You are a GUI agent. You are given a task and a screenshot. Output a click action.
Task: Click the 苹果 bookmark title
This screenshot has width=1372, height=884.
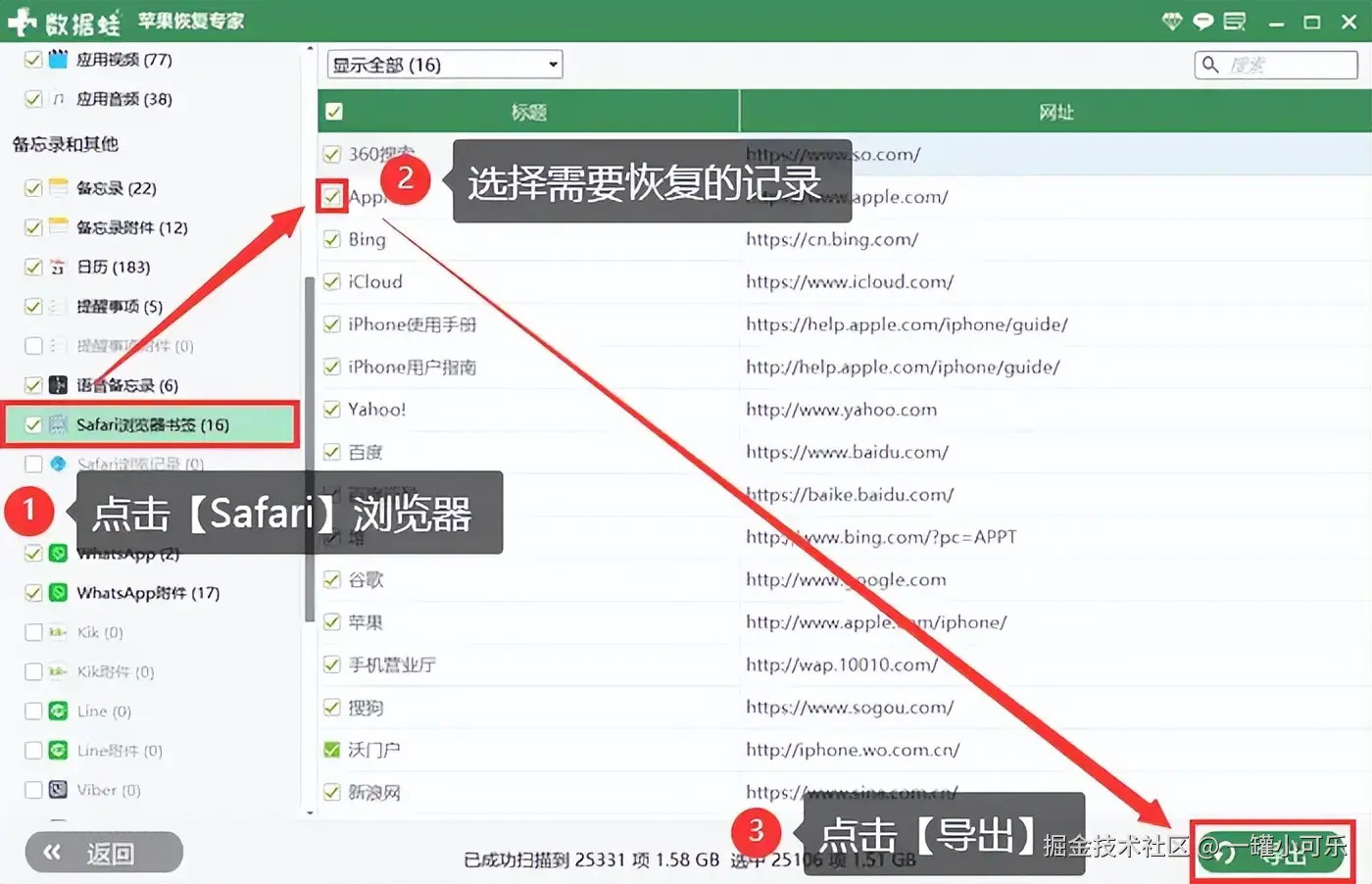[366, 622]
